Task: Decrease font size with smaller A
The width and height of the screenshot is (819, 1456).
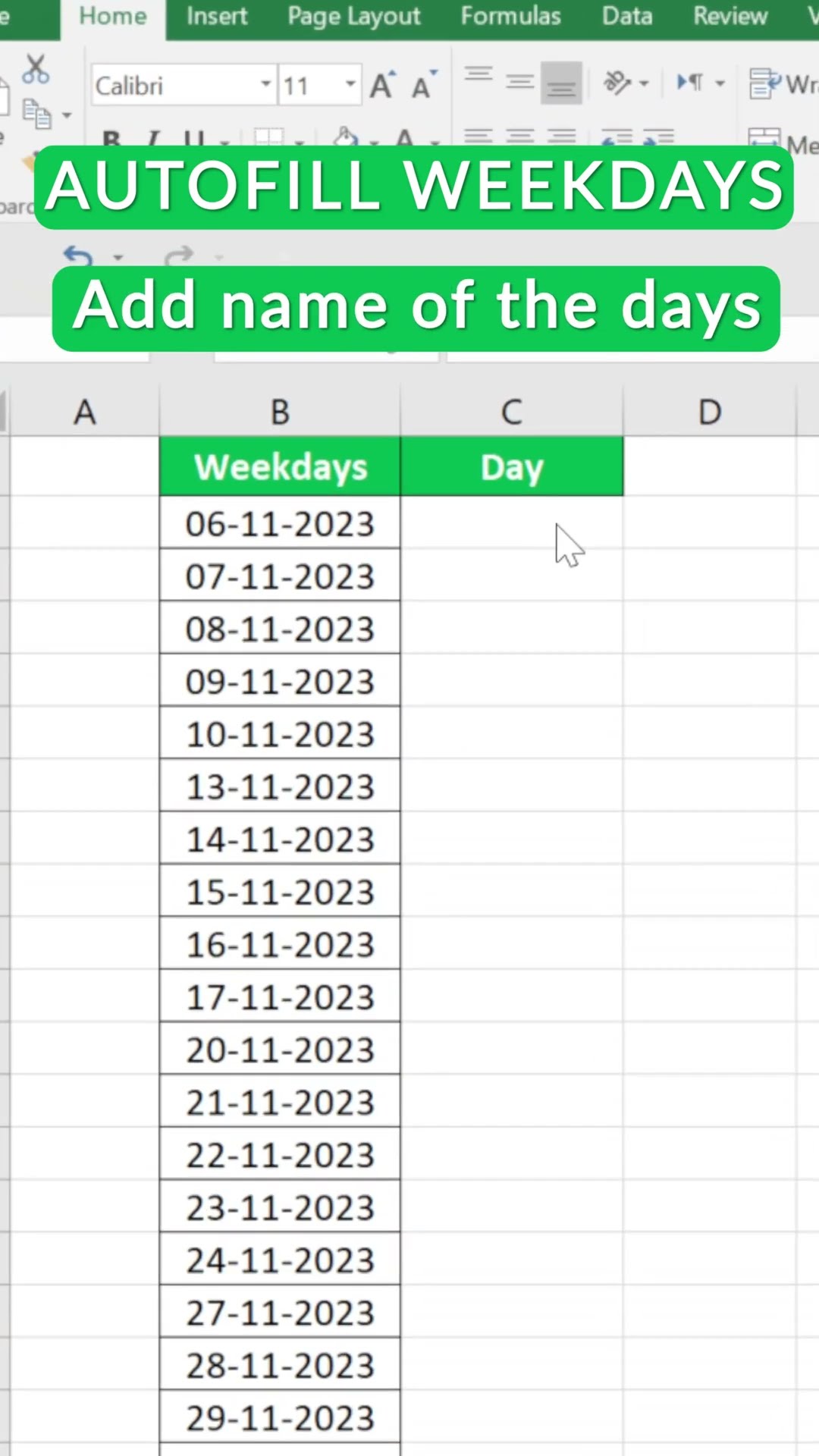Action: 423,86
